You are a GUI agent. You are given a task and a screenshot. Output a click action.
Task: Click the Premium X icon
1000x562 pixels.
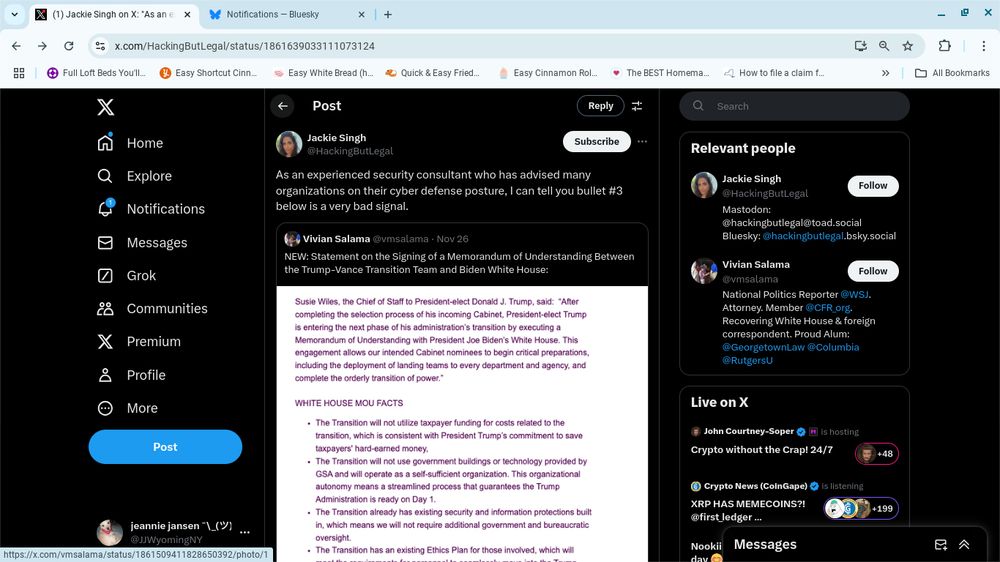coord(105,341)
